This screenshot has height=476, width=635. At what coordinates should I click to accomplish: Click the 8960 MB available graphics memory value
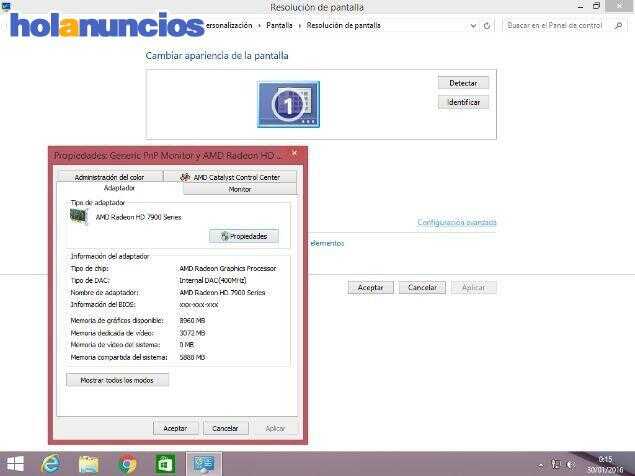[x=192, y=320]
